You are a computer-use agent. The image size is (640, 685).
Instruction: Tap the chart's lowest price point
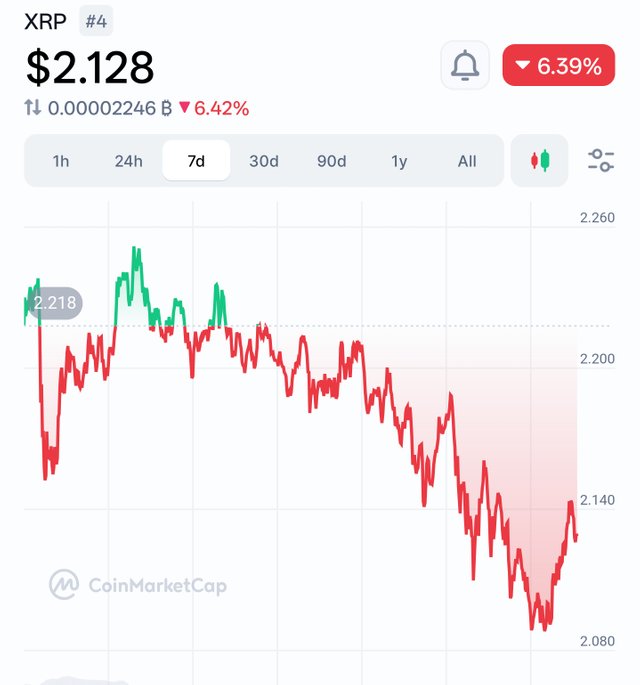[545, 629]
